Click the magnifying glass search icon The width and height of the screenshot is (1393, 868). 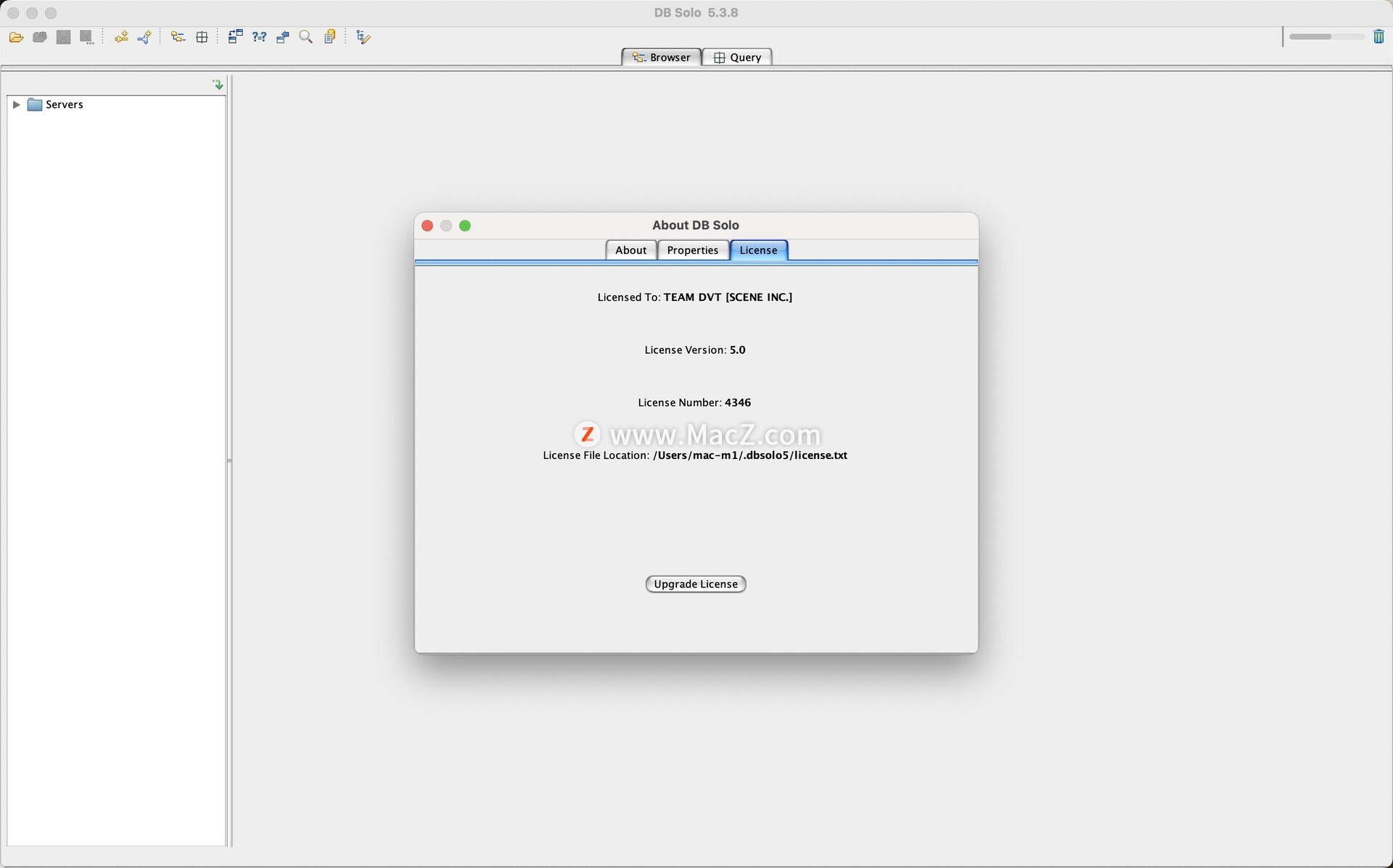tap(306, 37)
